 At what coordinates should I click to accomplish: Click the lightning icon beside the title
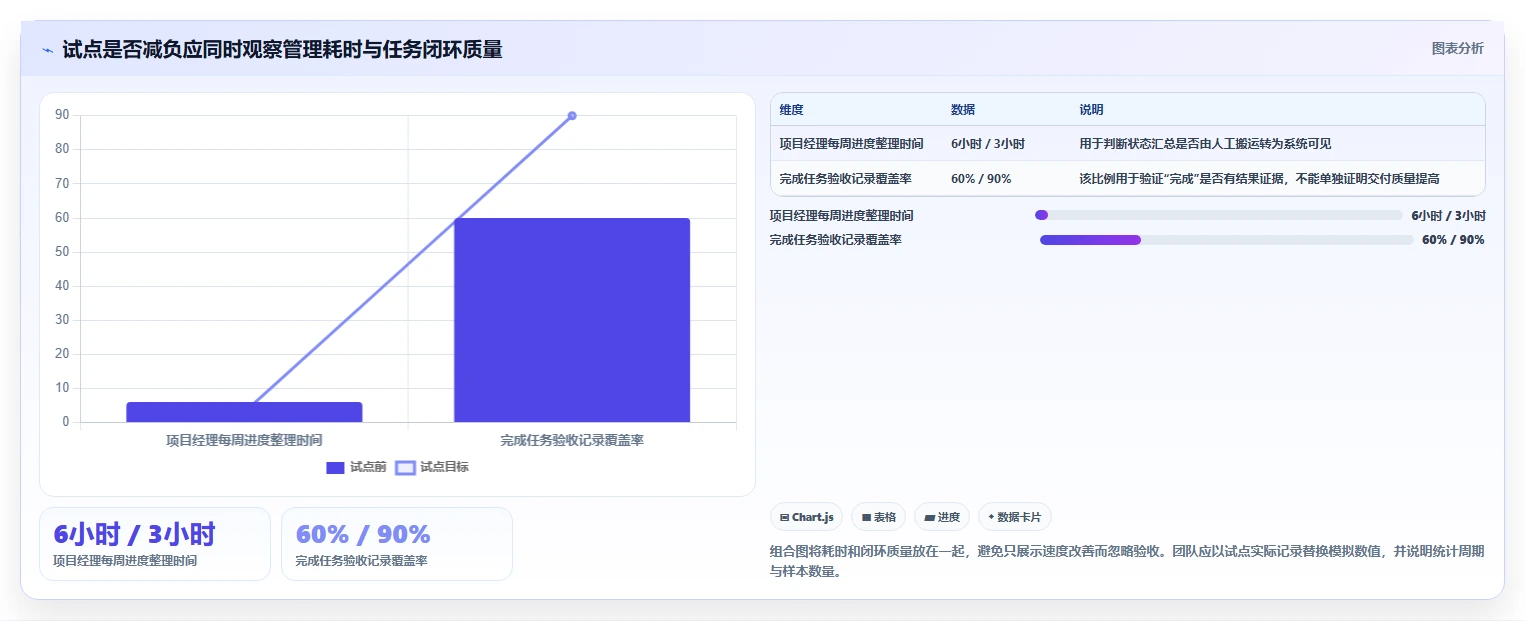(x=48, y=50)
